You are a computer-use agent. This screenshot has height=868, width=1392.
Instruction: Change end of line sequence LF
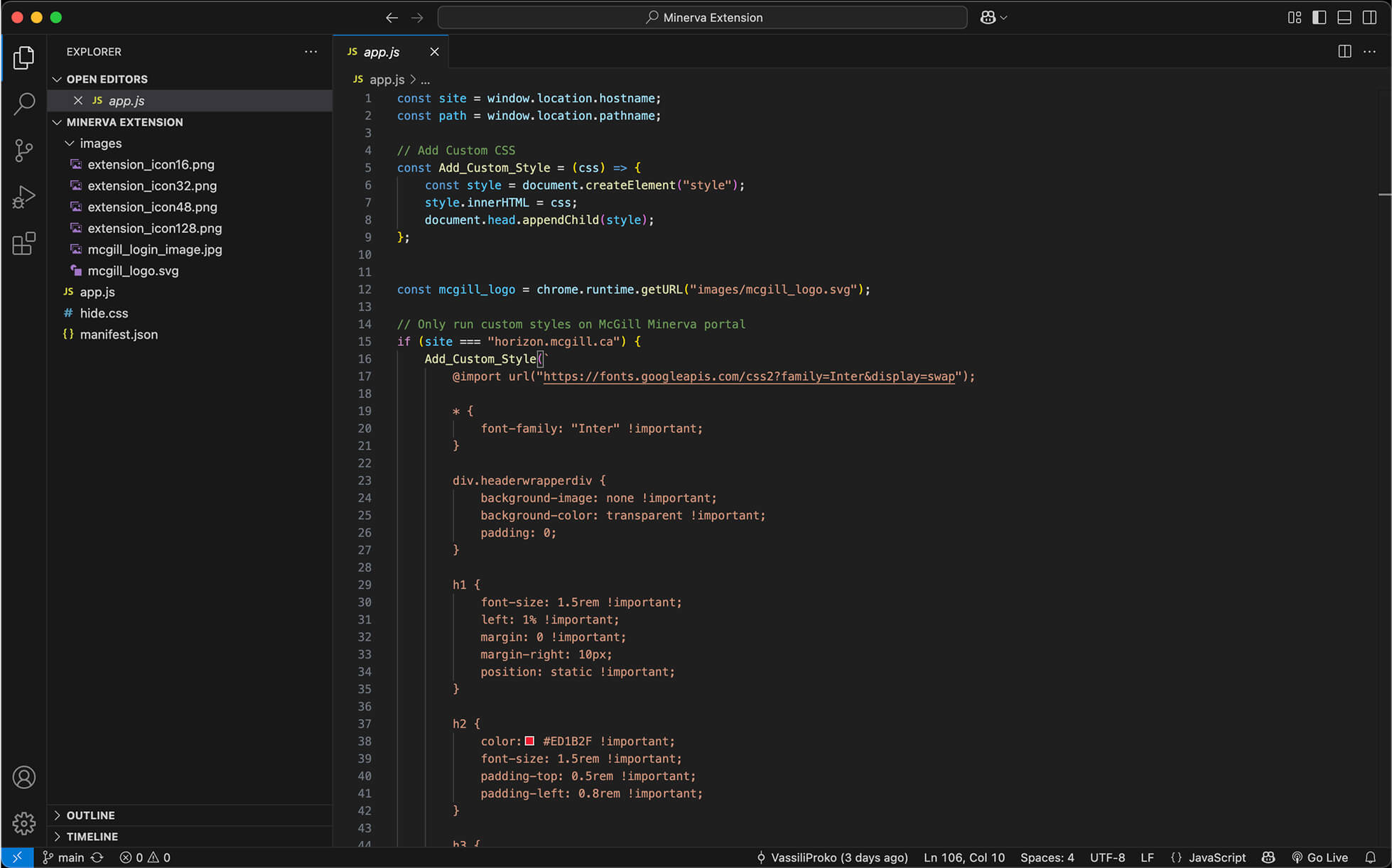[1147, 857]
